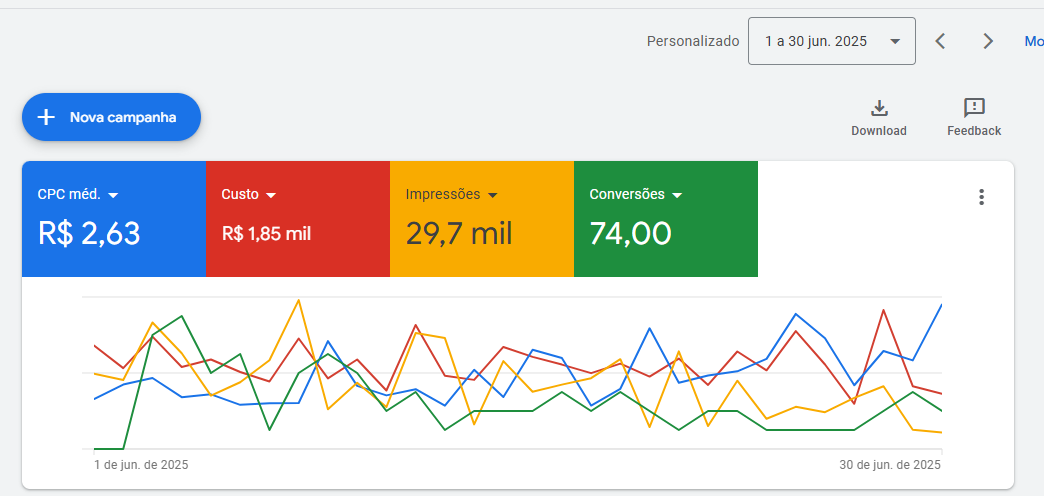Click the cut-off 'Mo' link at top right

click(x=1033, y=41)
